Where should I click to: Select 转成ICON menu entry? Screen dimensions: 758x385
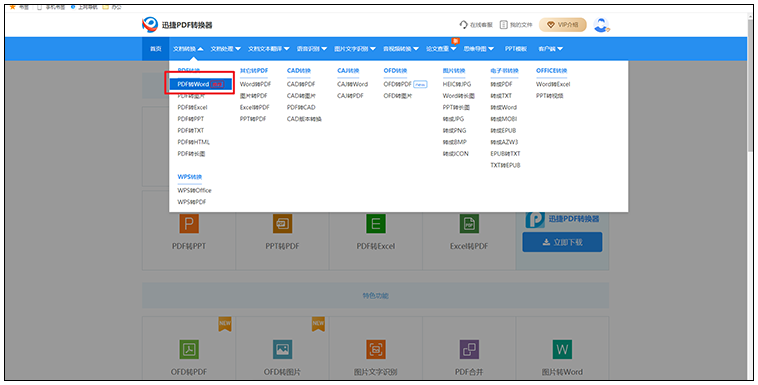pos(455,154)
